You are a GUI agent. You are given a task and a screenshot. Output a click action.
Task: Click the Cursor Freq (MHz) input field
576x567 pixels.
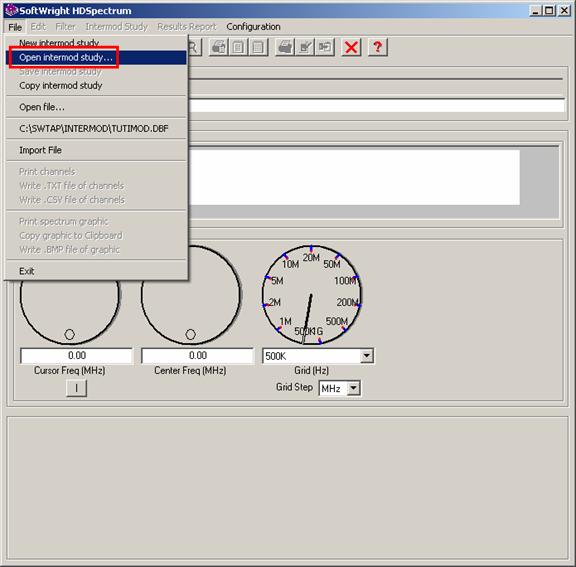click(76, 355)
